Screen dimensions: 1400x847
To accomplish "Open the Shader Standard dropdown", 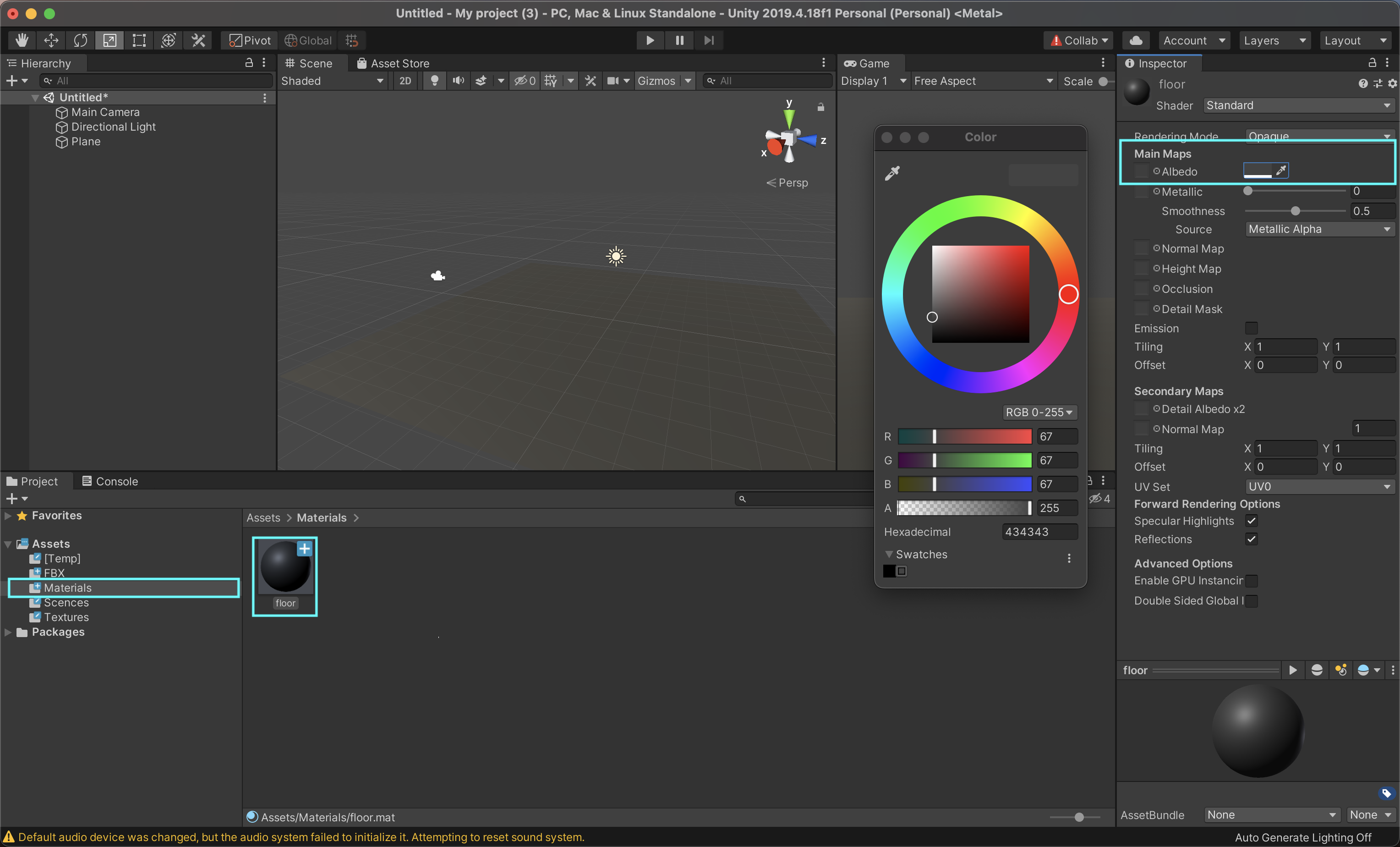I will click(1298, 105).
